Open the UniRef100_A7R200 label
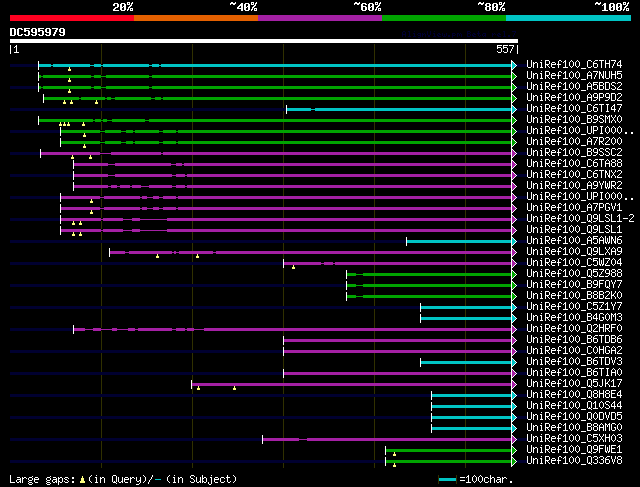The width and height of the screenshot is (640, 487). (x=574, y=142)
